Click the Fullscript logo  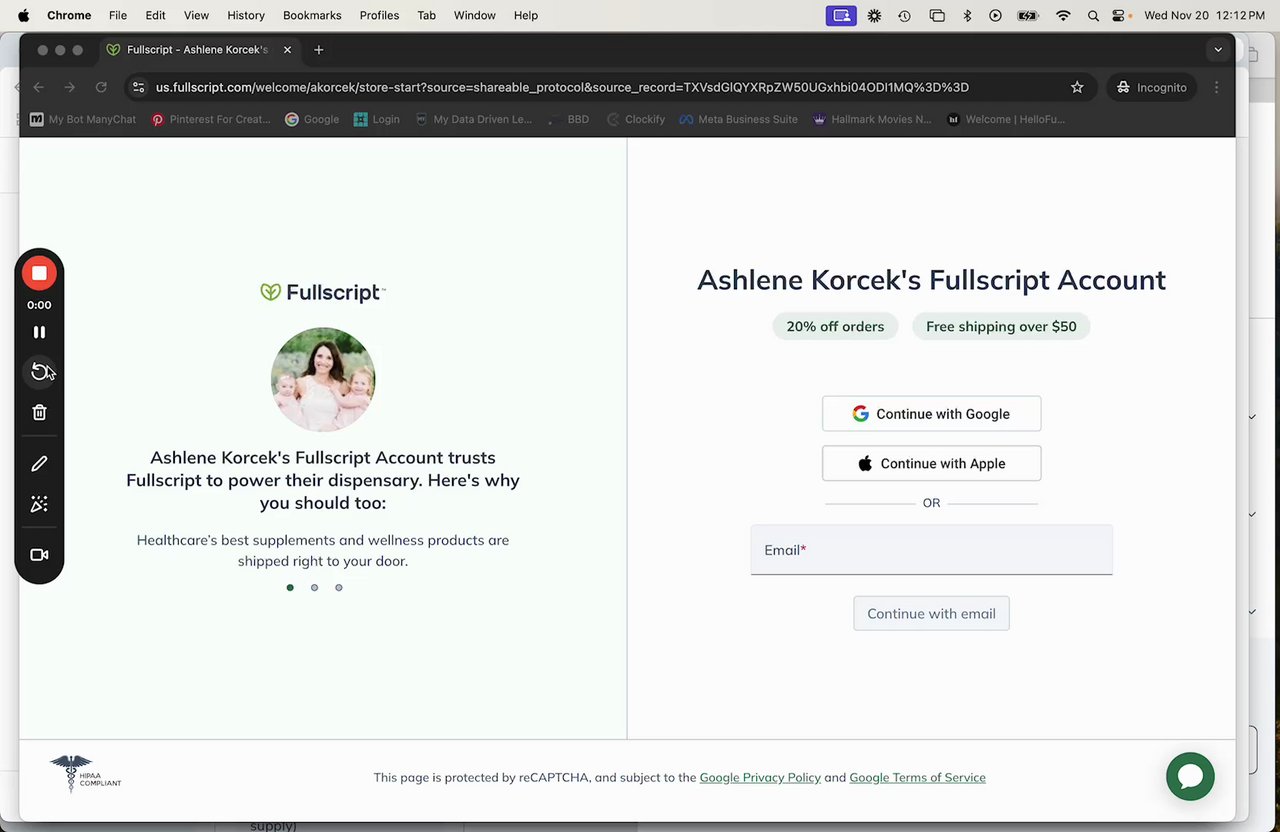pyautogui.click(x=322, y=292)
